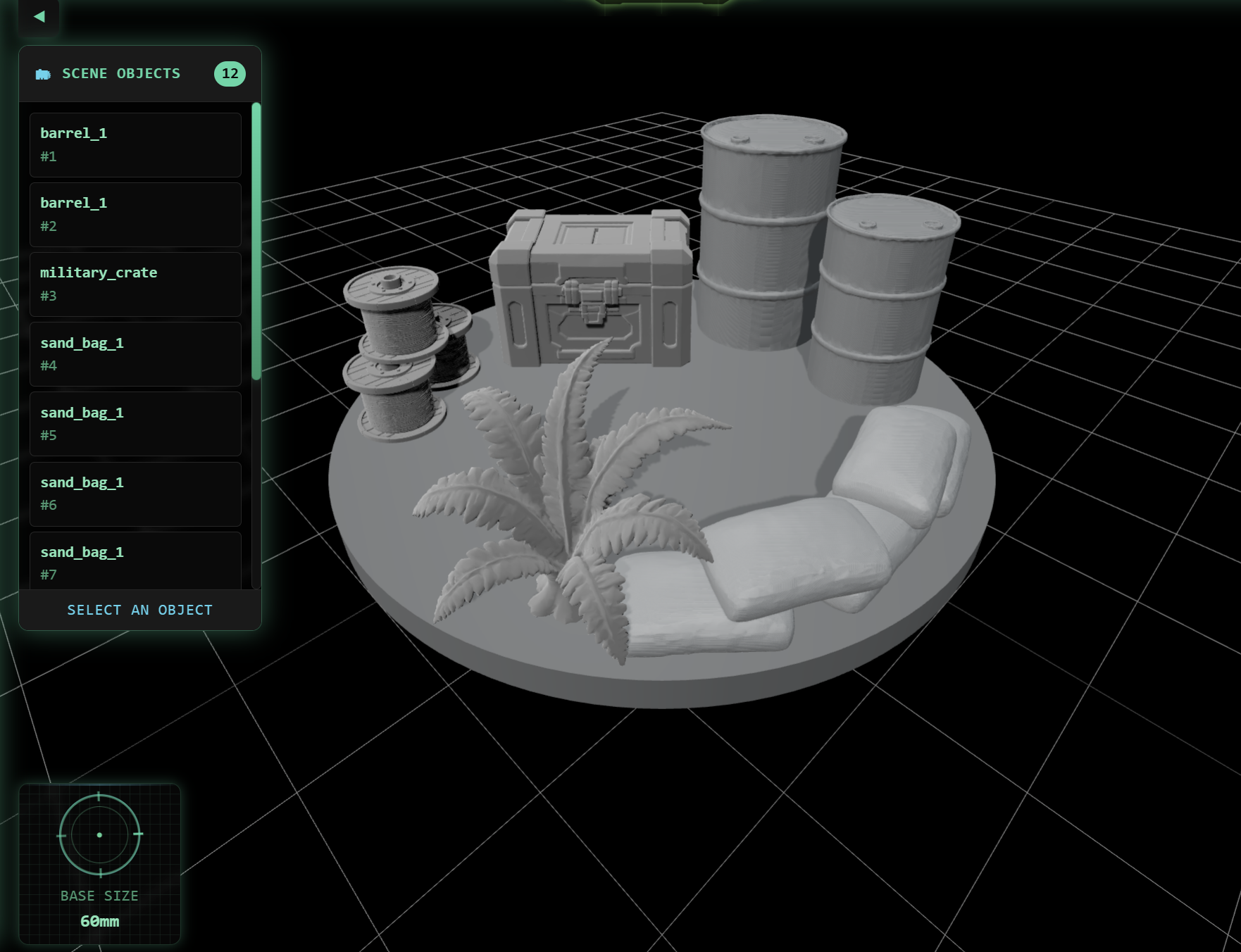Select sand_bag_1 #5 in the list

tap(135, 424)
